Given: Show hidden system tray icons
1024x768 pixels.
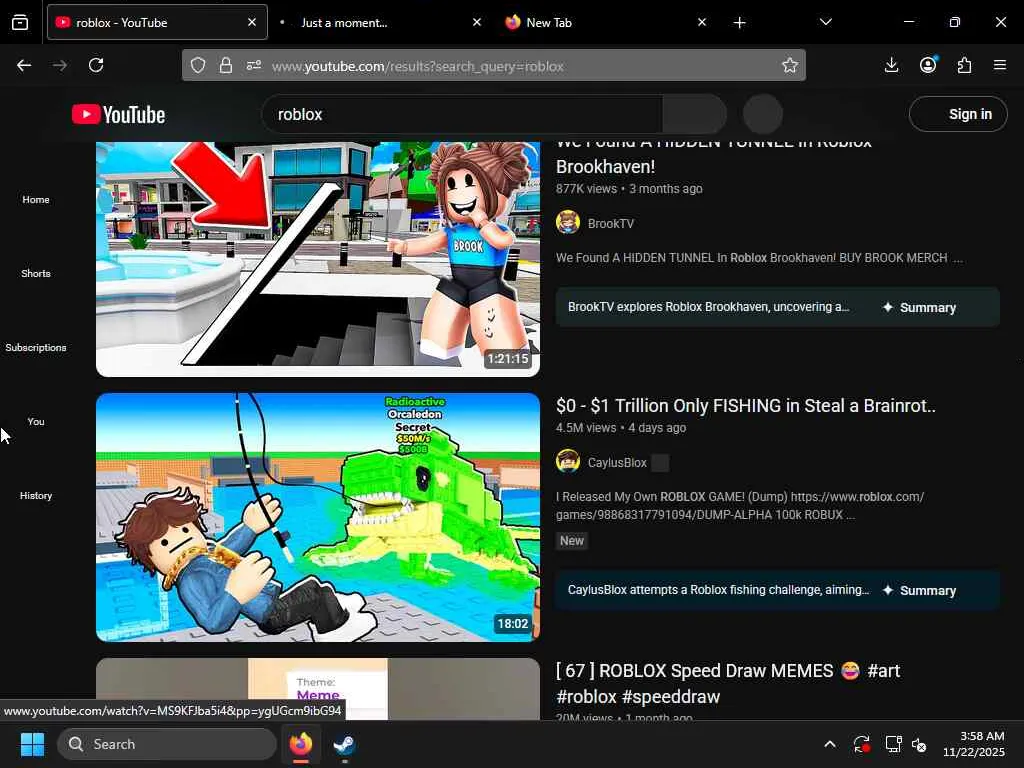Looking at the screenshot, I should [x=829, y=744].
